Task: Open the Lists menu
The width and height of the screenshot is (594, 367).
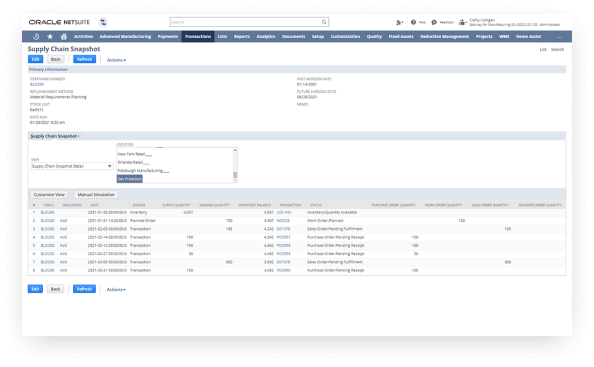Action: (222, 36)
